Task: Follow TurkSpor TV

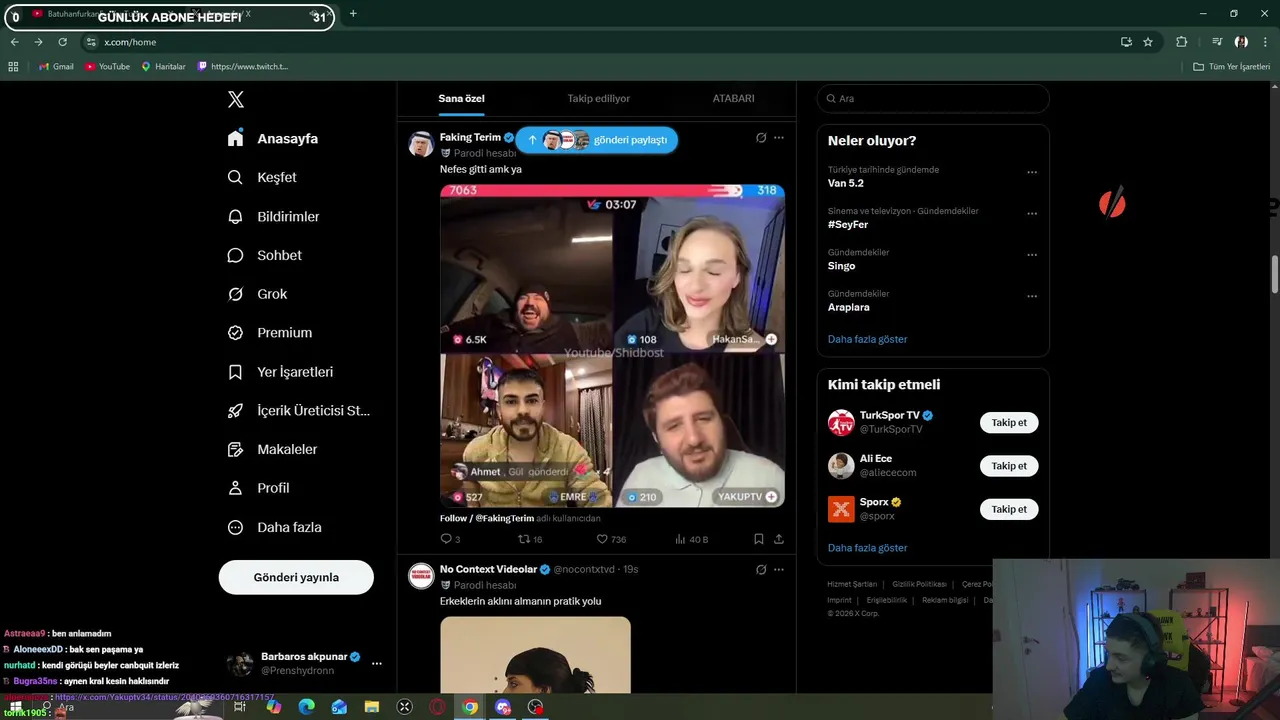Action: coord(1009,423)
